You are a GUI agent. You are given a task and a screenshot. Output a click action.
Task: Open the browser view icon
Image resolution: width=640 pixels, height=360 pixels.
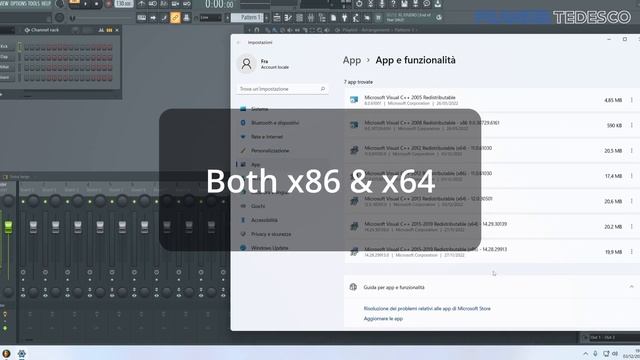click(x=322, y=18)
